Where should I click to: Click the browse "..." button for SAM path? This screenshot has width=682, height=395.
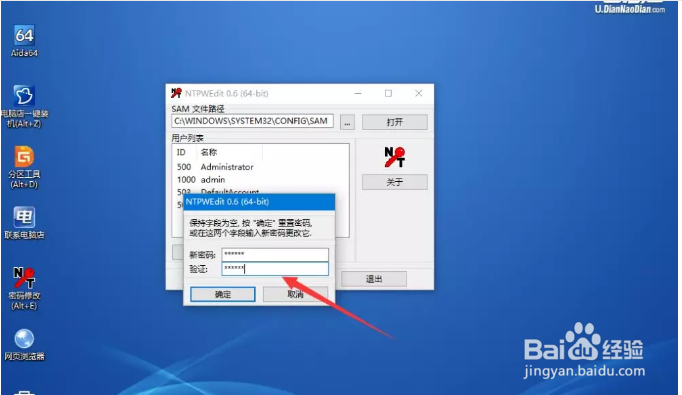tap(347, 122)
